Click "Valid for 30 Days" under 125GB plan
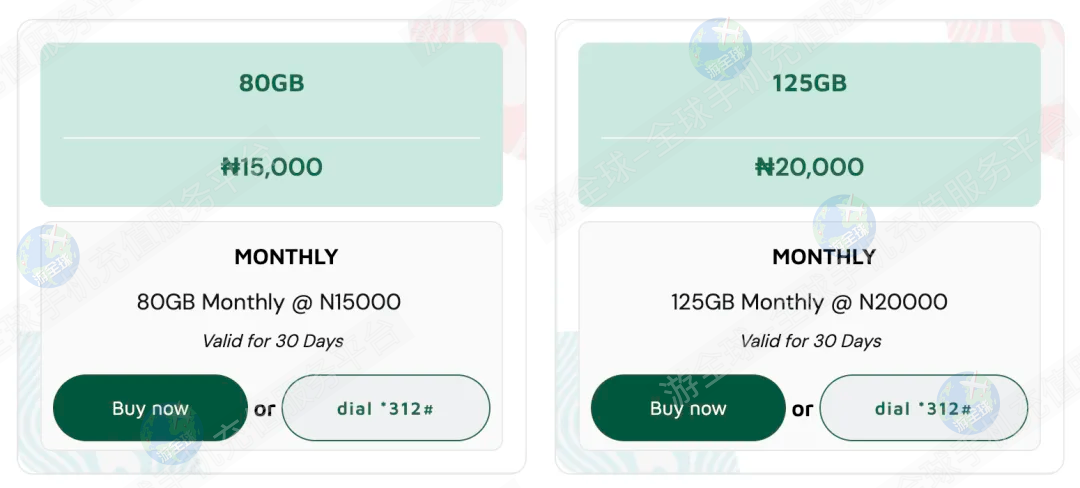This screenshot has height=488, width=1080. point(810,341)
